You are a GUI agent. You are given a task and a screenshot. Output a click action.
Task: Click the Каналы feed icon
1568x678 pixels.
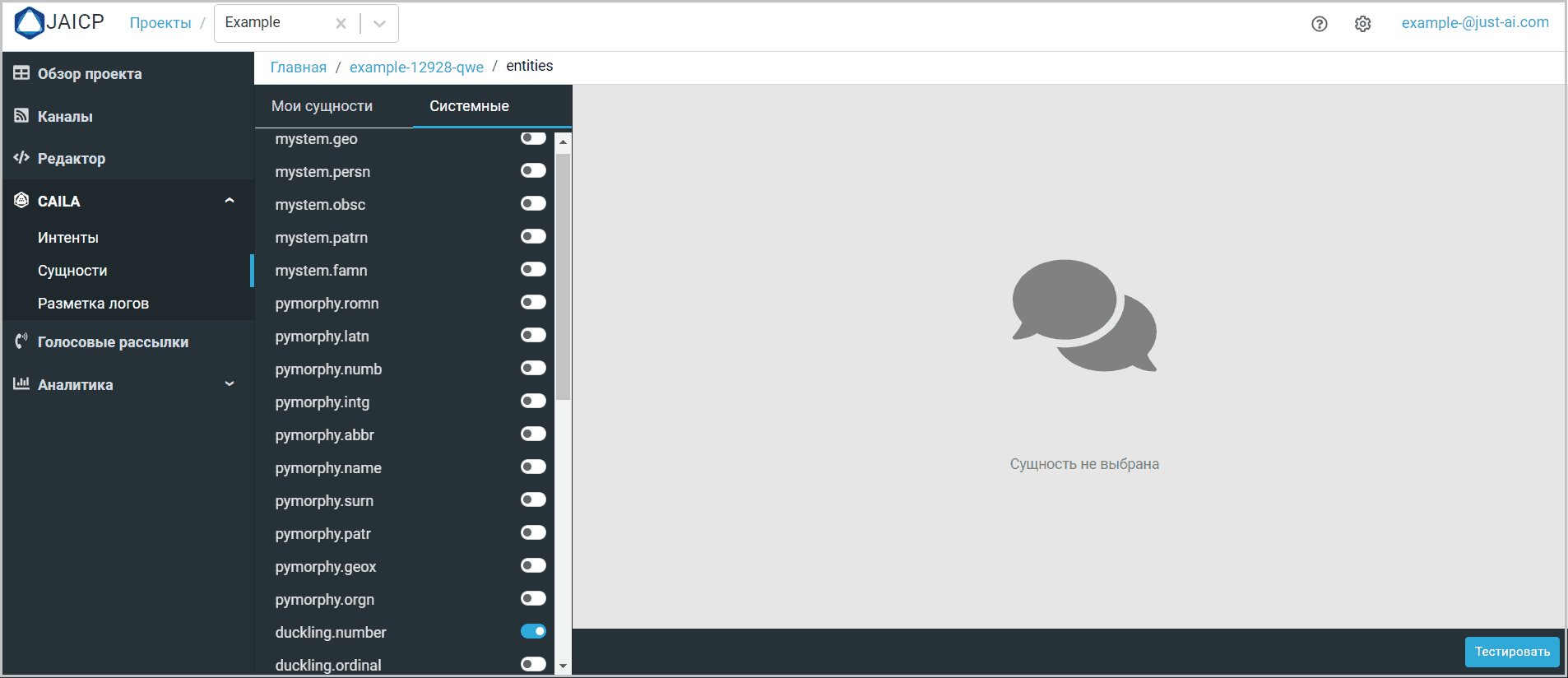tap(21, 116)
